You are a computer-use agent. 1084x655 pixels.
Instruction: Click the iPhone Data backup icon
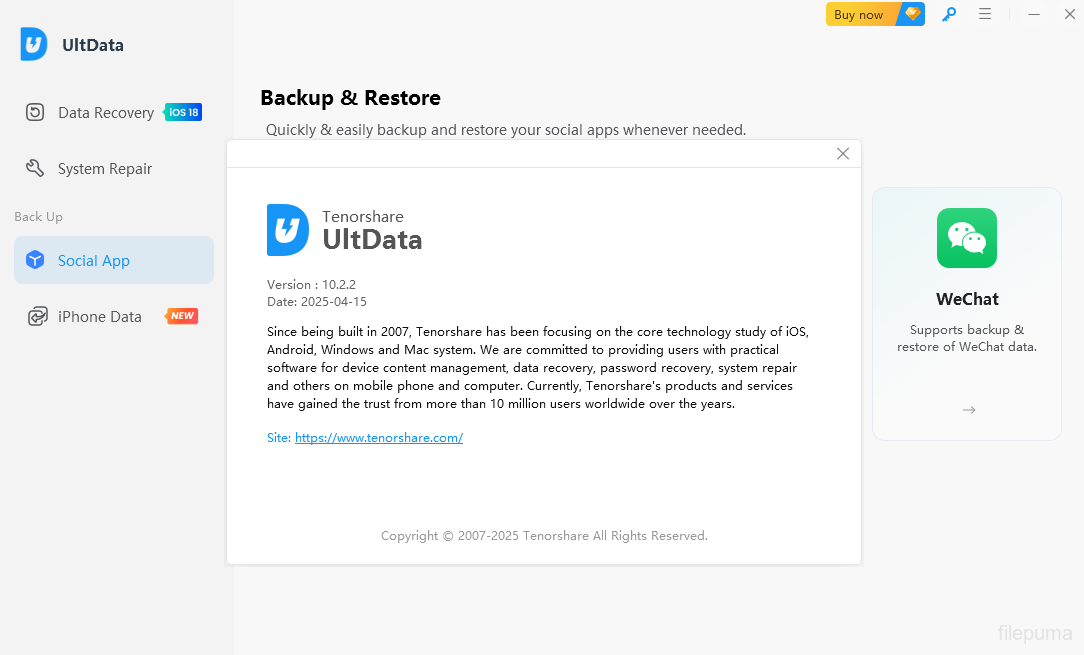pyautogui.click(x=37, y=317)
